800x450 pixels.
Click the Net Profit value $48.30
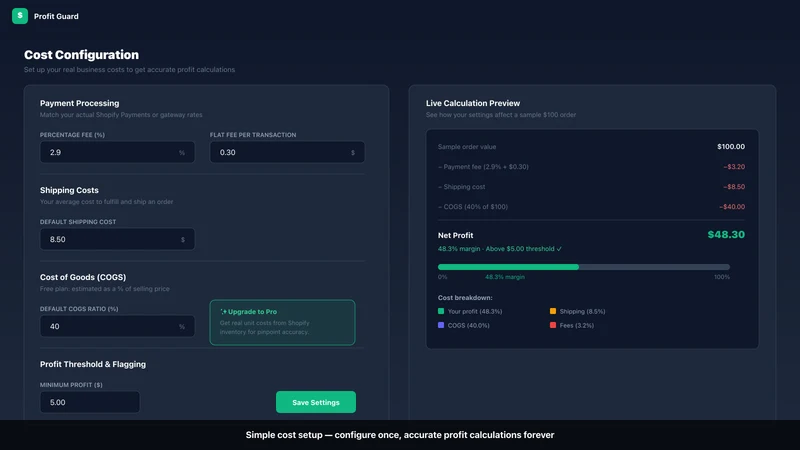pos(726,235)
